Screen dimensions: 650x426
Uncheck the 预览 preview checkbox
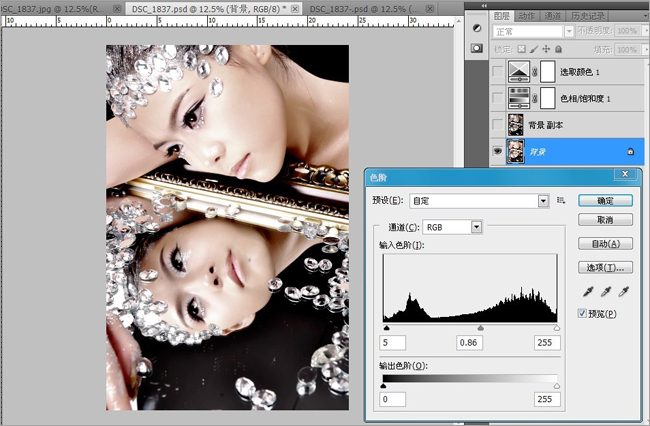point(584,314)
